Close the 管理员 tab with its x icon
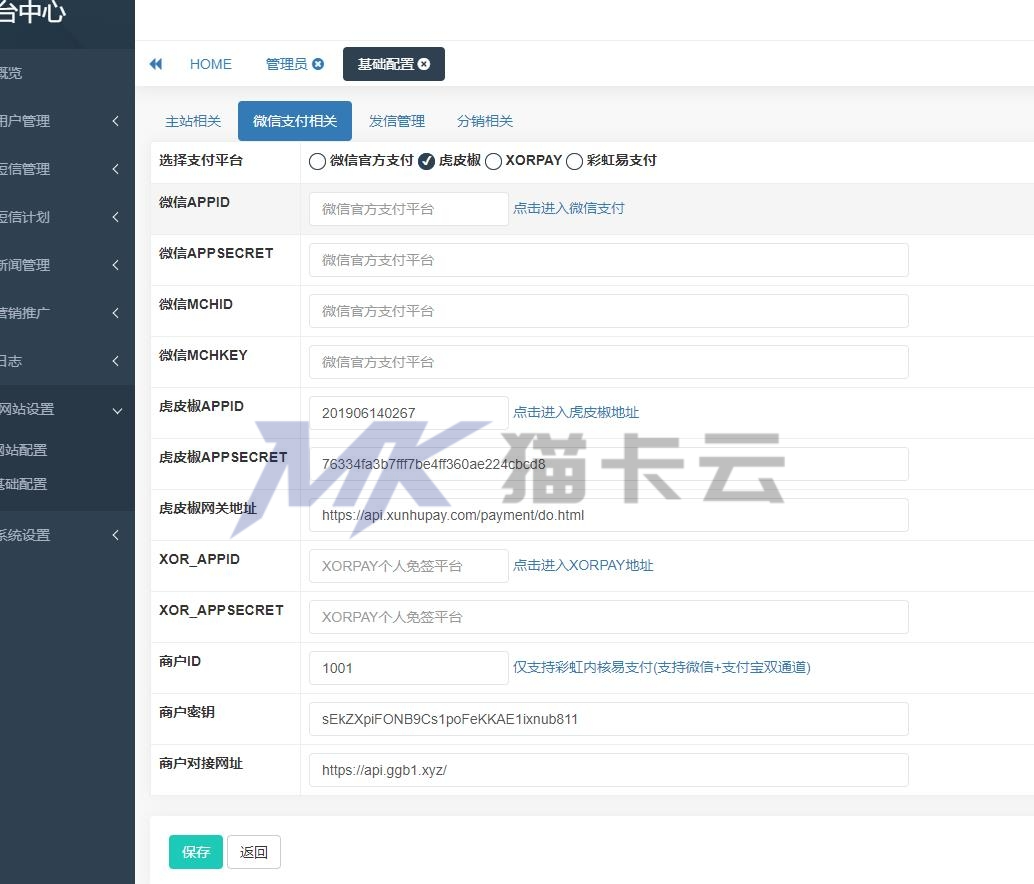Viewport: 1034px width, 884px height. (x=318, y=64)
